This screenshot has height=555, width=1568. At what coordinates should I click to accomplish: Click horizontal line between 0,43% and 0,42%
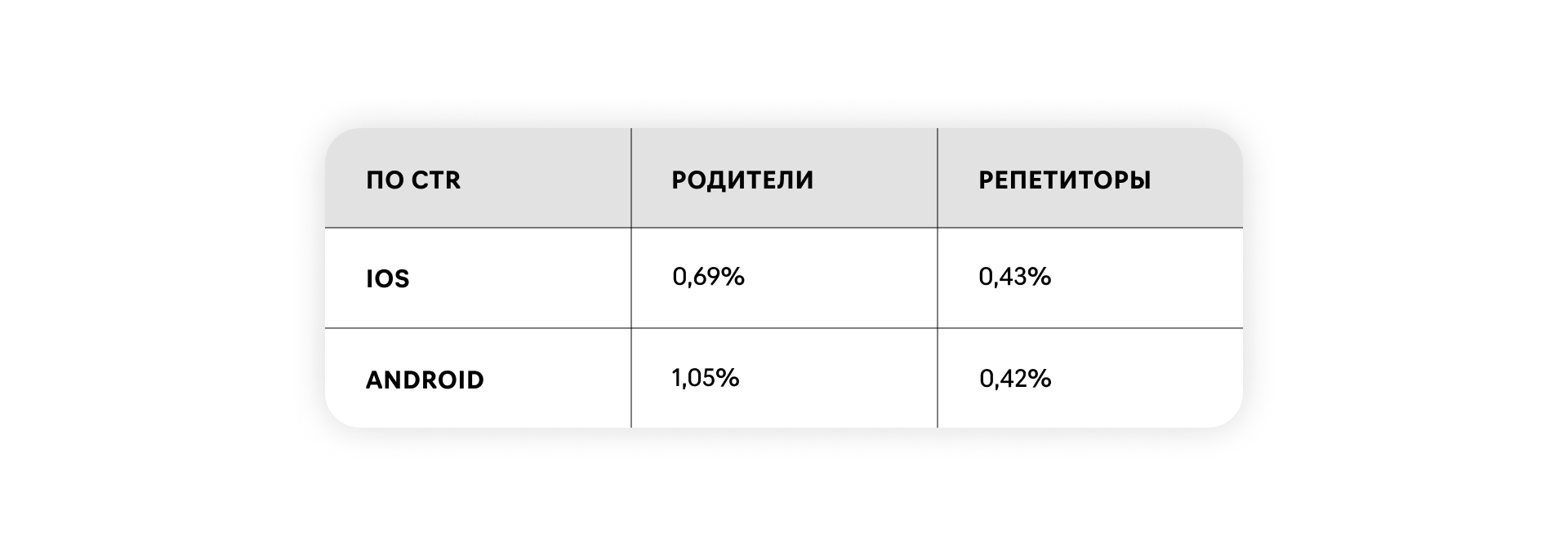click(x=1090, y=328)
